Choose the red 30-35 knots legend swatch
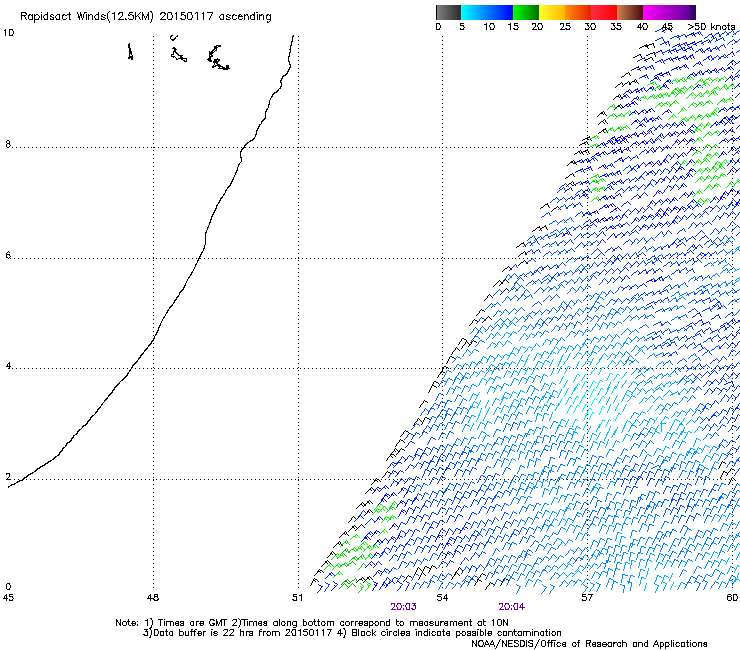The height and width of the screenshot is (650, 740). 604,12
